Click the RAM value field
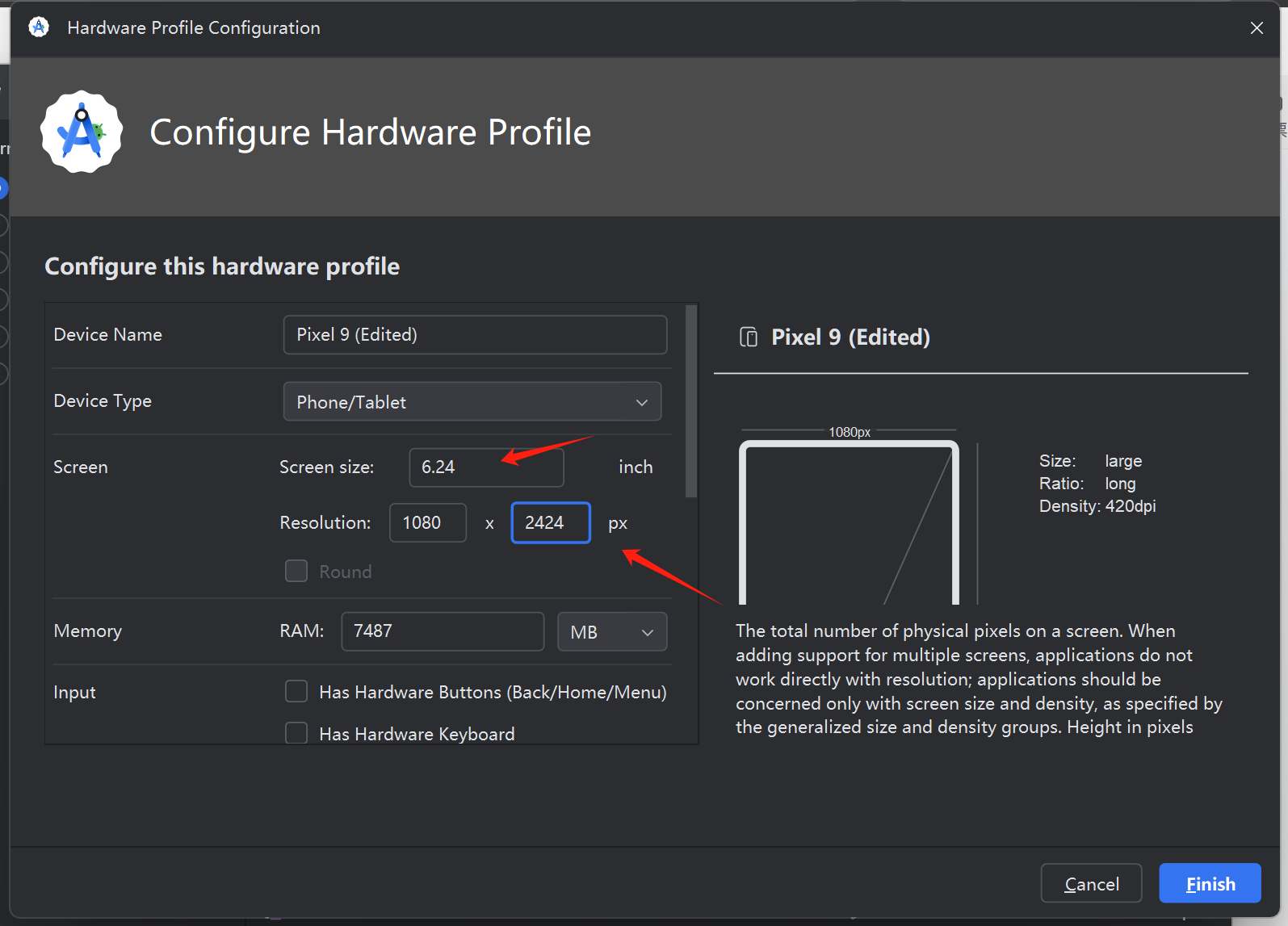The height and width of the screenshot is (926, 1288). coord(443,631)
